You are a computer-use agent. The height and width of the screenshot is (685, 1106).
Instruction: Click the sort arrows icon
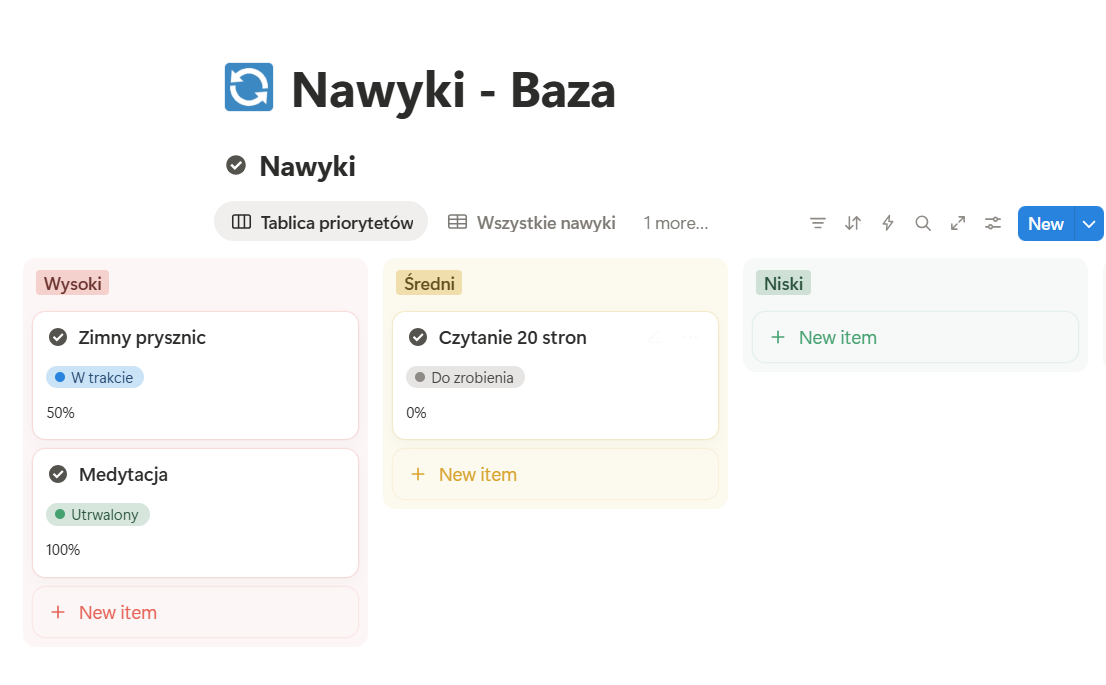(853, 223)
